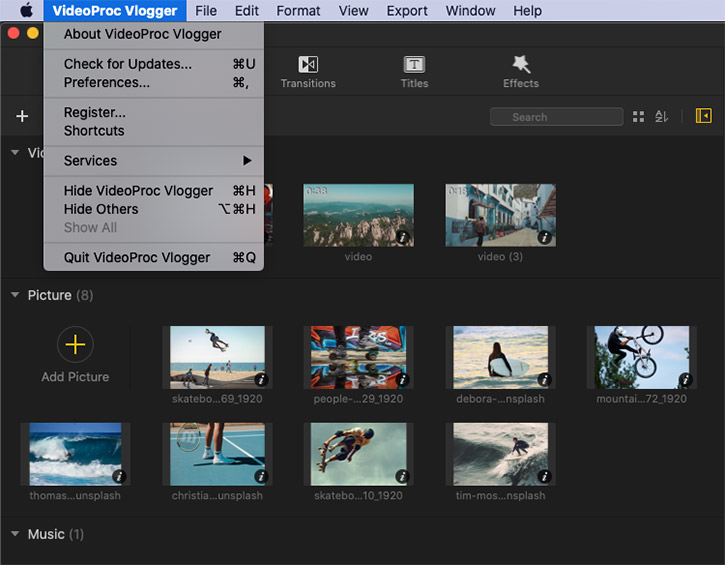Click the Add Picture plus icon
Image resolution: width=725 pixels, height=565 pixels.
tap(75, 346)
